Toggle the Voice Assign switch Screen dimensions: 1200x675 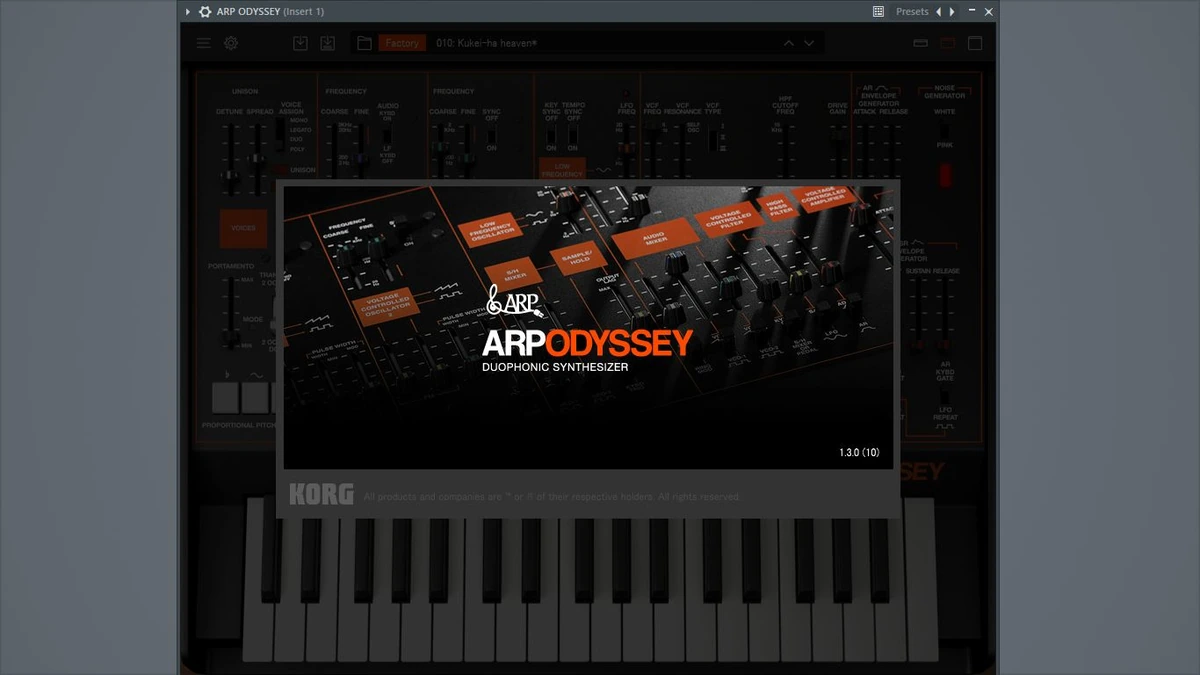(282, 135)
